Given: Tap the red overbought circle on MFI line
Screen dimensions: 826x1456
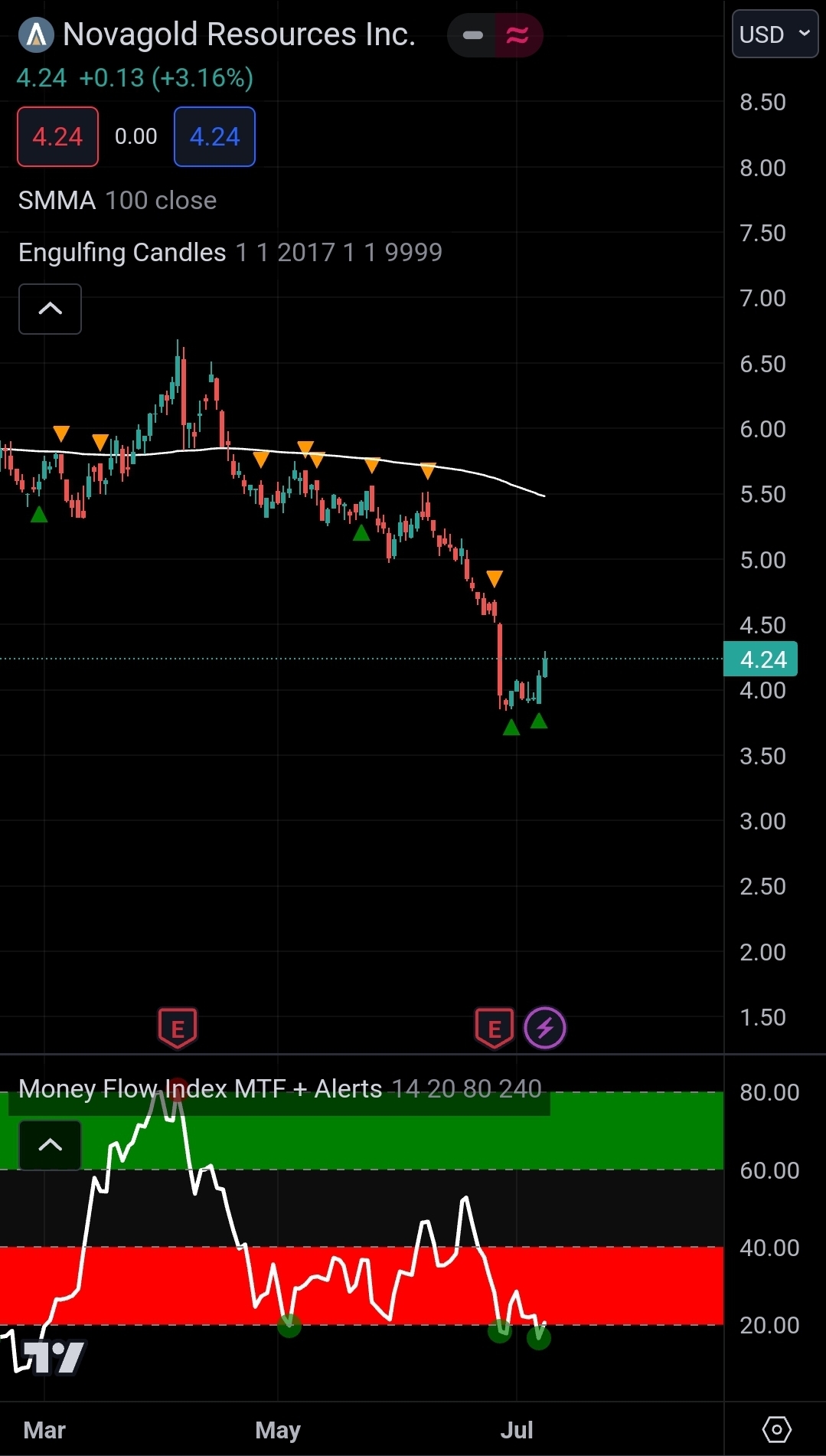Looking at the screenshot, I should click(x=177, y=1091).
